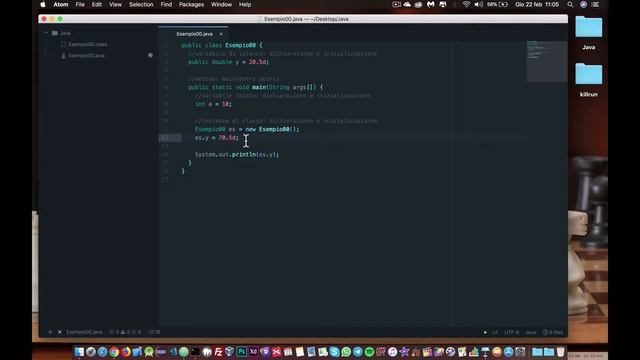Launch Firefox from the dock
Image resolution: width=640 pixels, height=360 pixels.
[126, 351]
